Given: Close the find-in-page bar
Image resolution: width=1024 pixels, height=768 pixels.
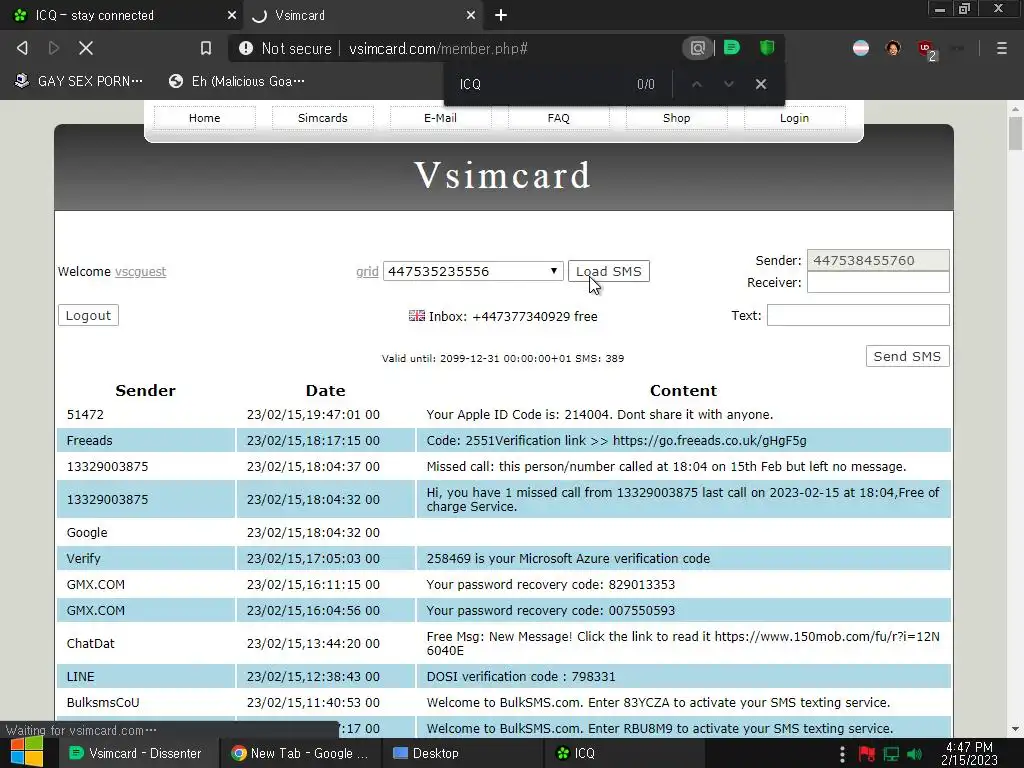Looking at the screenshot, I should [x=761, y=84].
